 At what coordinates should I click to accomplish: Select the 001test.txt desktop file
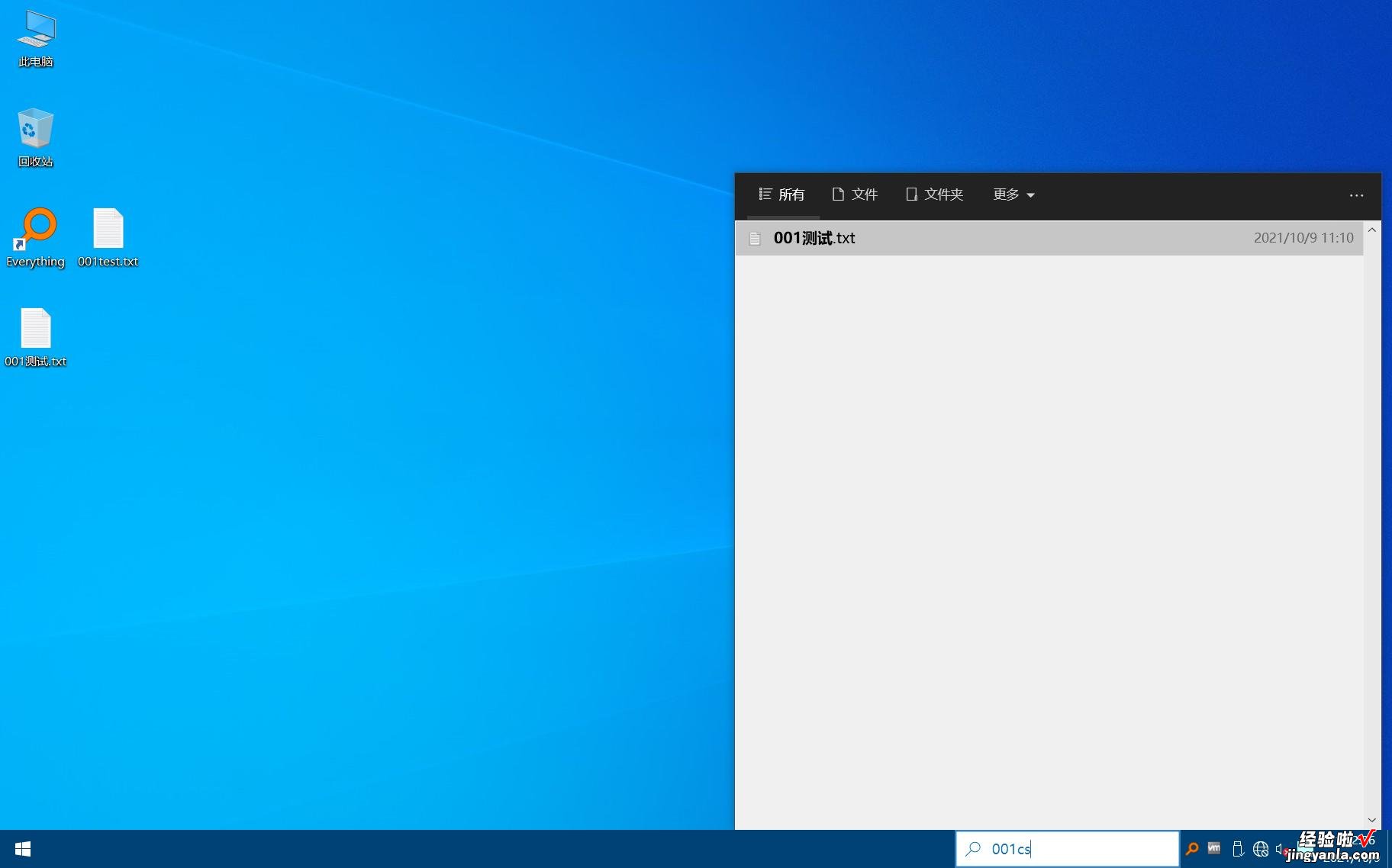[x=108, y=237]
